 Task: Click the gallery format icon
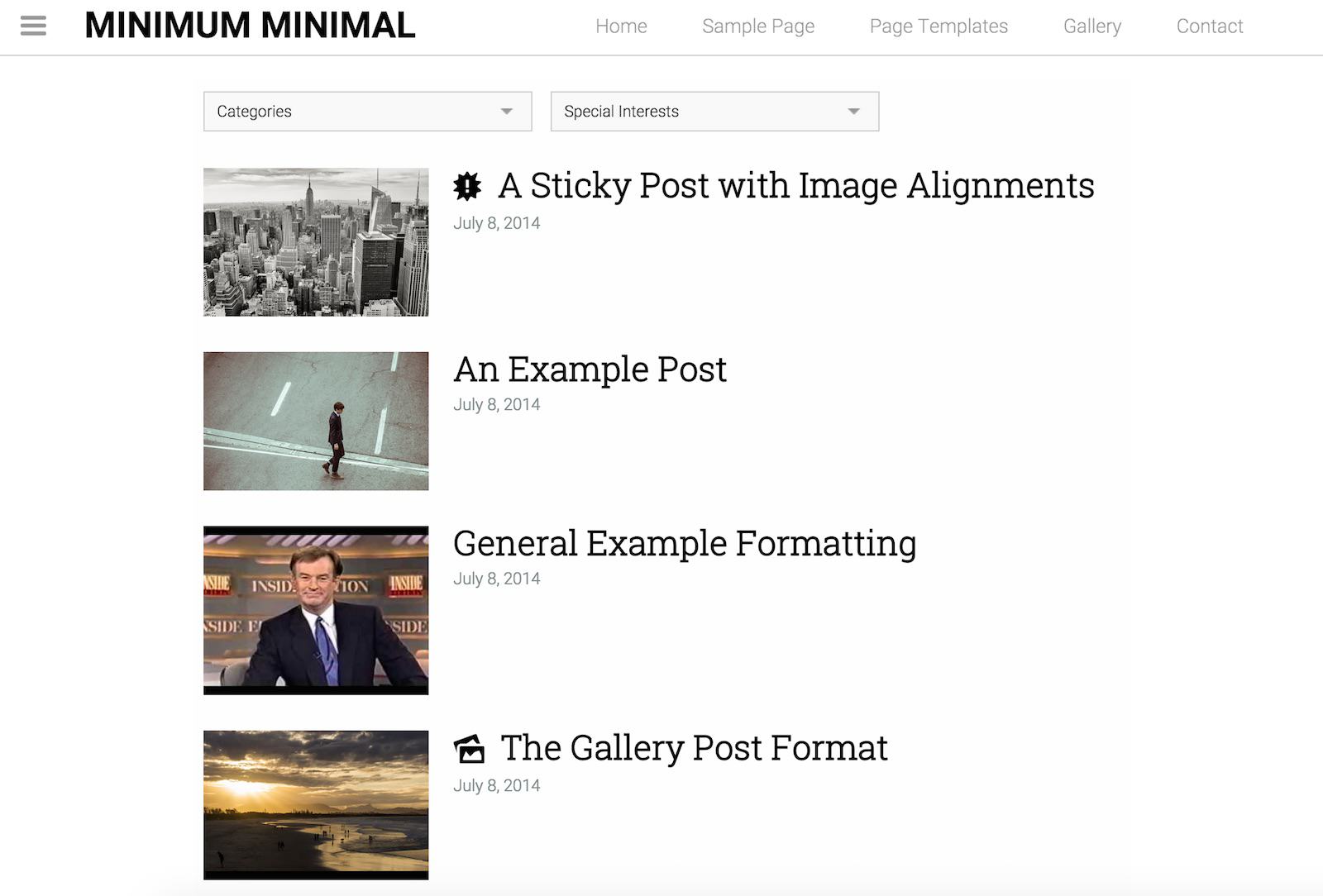[x=470, y=749]
